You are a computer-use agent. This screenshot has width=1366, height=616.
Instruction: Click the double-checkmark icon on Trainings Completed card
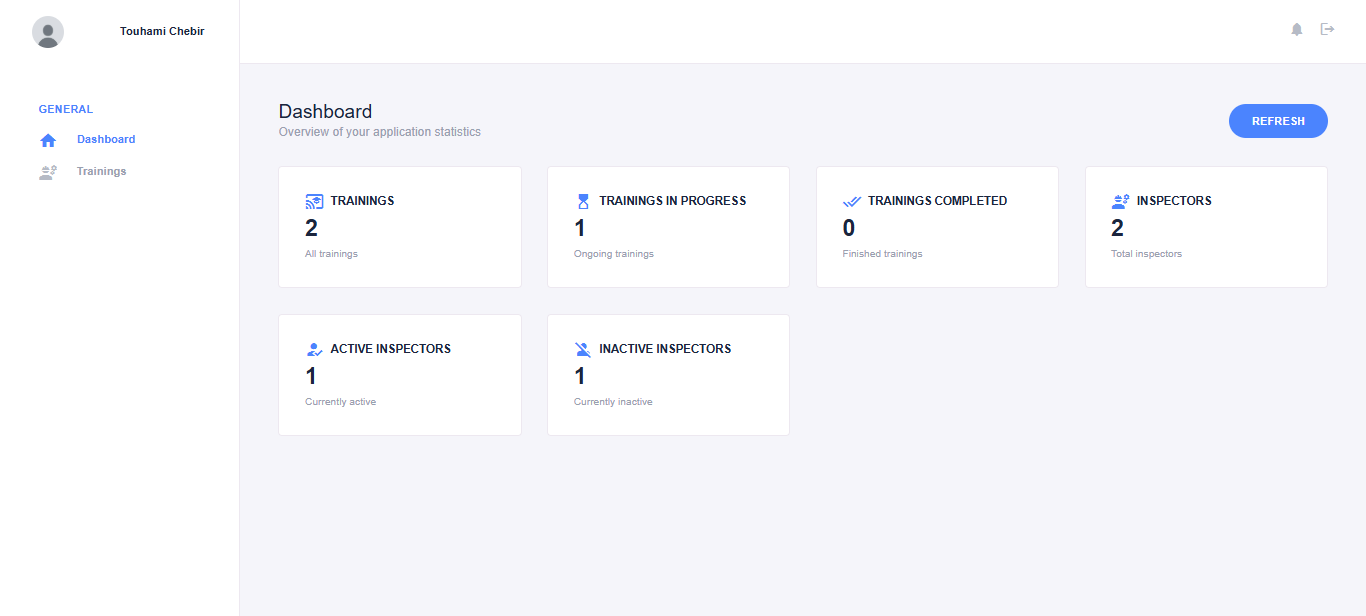tap(850, 199)
